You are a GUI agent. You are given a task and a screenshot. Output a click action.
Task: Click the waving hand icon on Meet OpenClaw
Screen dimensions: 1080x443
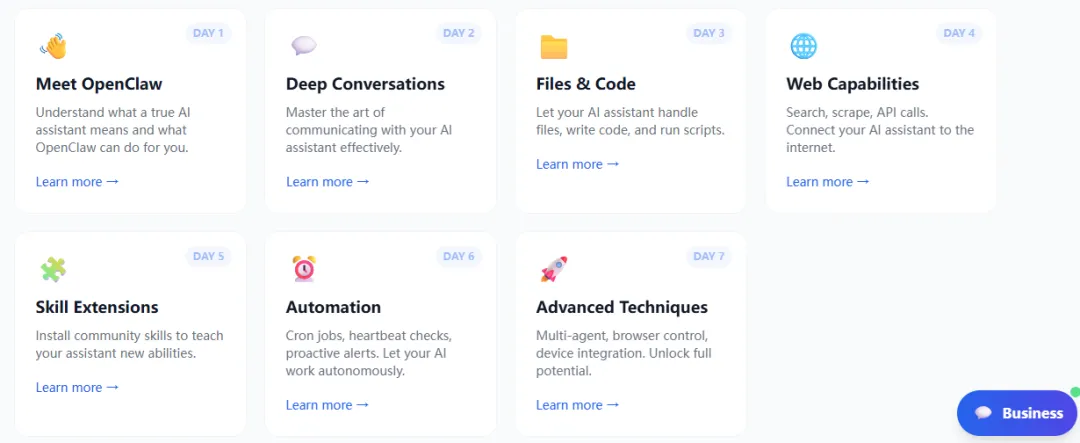coord(53,47)
